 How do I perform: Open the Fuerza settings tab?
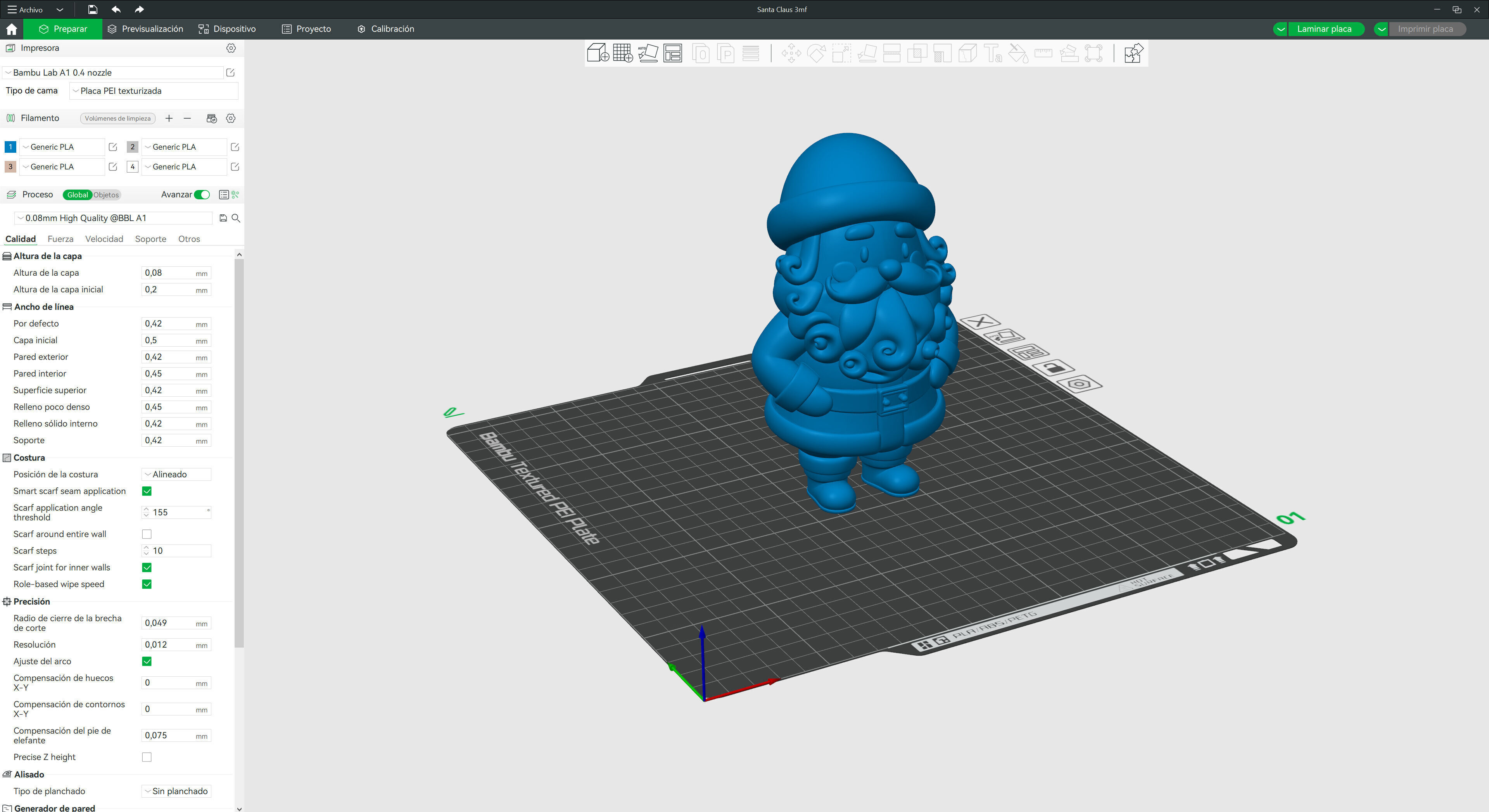[x=60, y=239]
